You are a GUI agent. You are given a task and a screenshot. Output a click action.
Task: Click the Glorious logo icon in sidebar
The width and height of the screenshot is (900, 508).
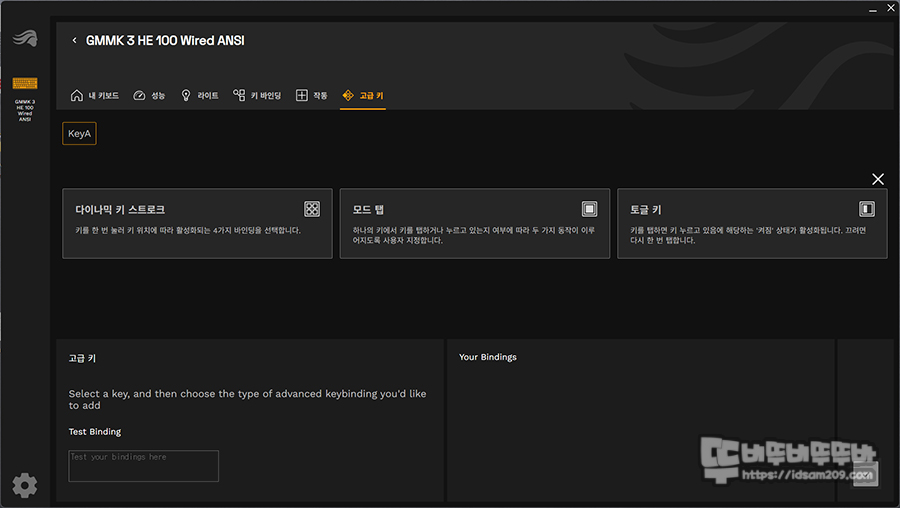[25, 38]
